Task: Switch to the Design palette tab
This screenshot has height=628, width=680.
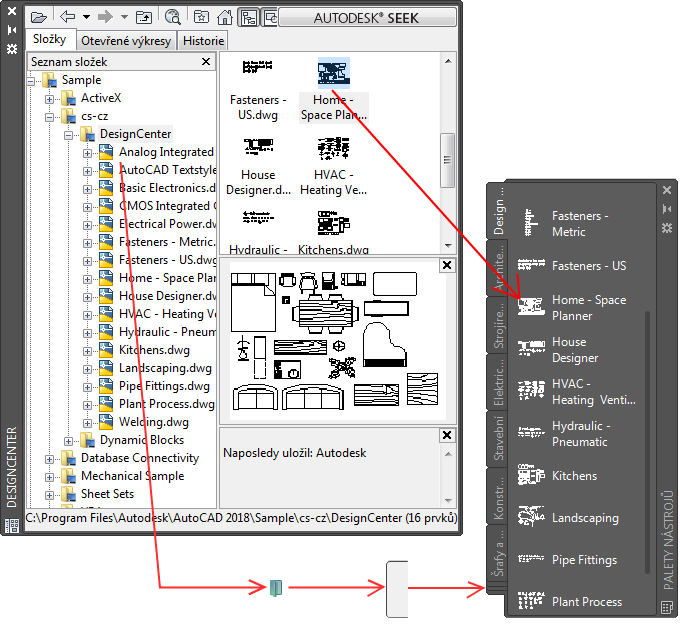Action: 499,210
